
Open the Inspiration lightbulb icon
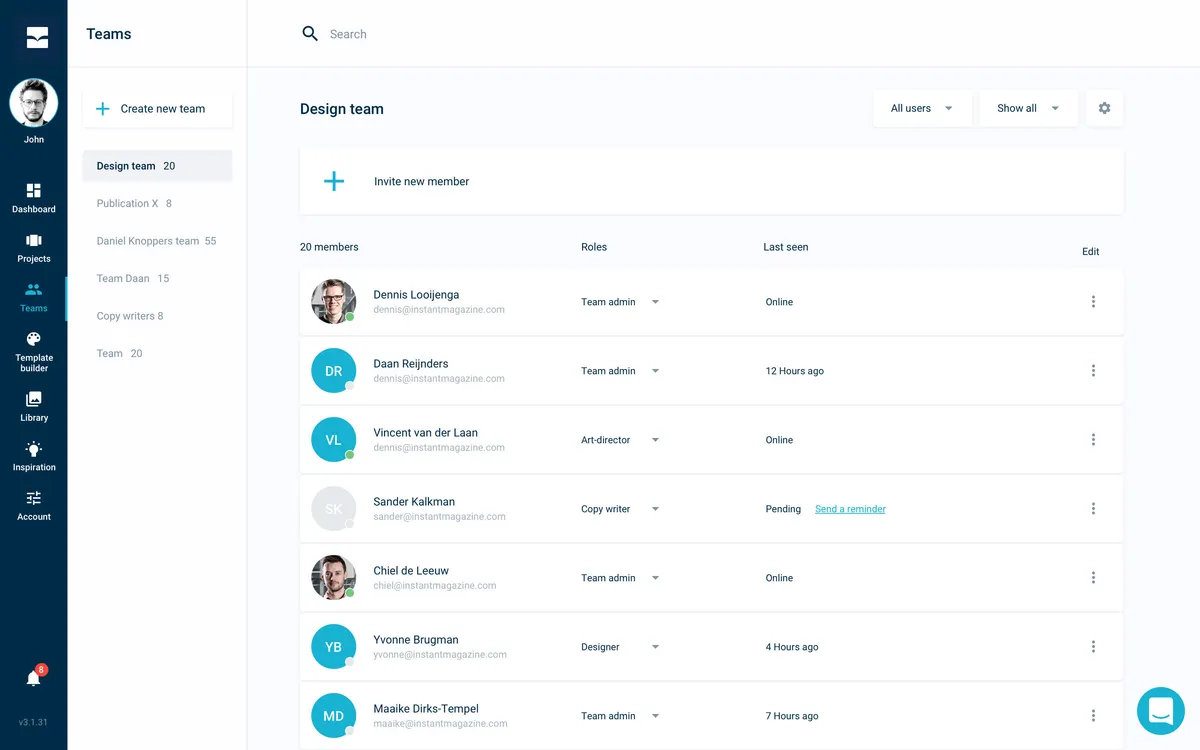[x=34, y=449]
